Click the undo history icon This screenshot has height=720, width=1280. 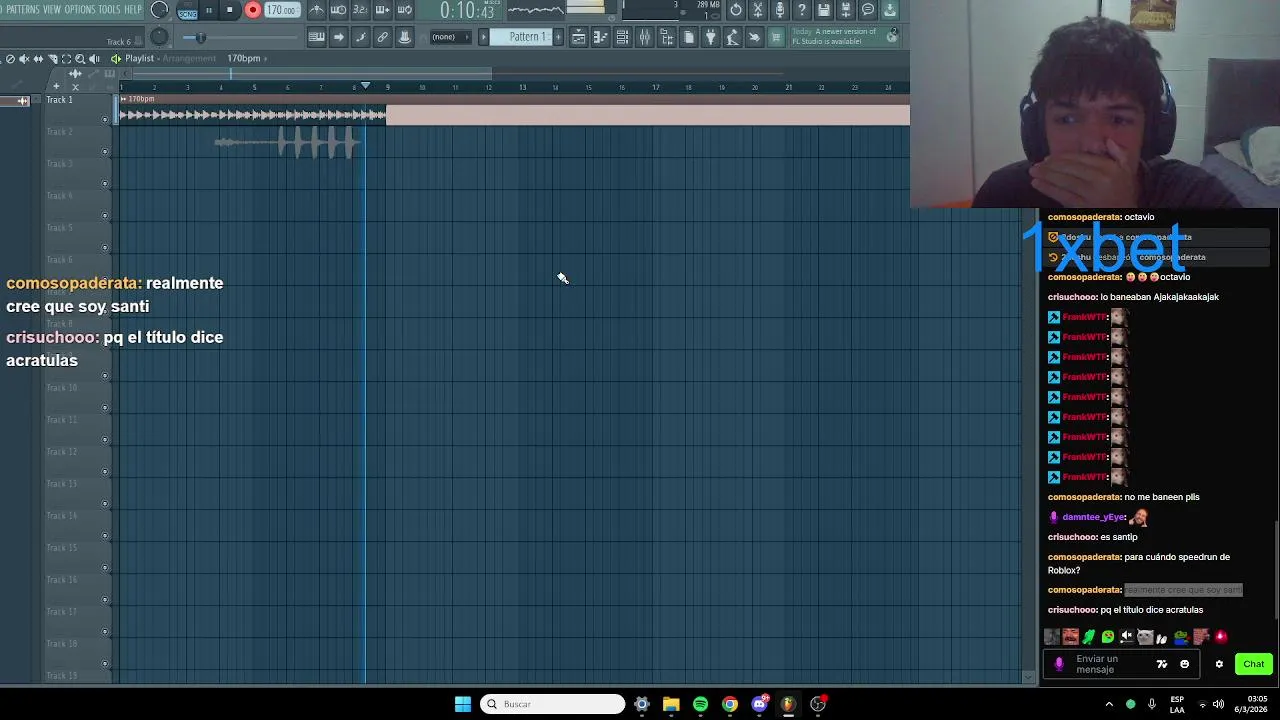coord(736,10)
